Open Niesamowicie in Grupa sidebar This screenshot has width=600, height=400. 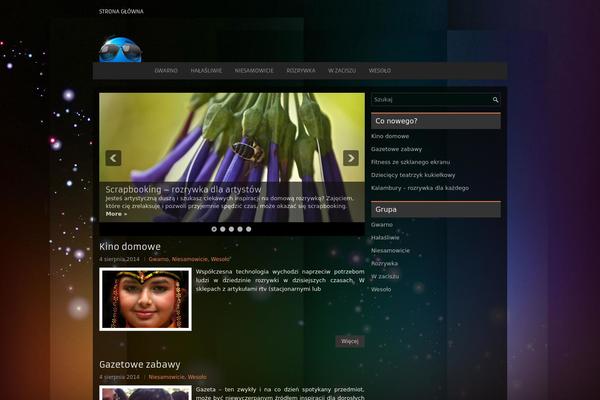click(x=390, y=250)
